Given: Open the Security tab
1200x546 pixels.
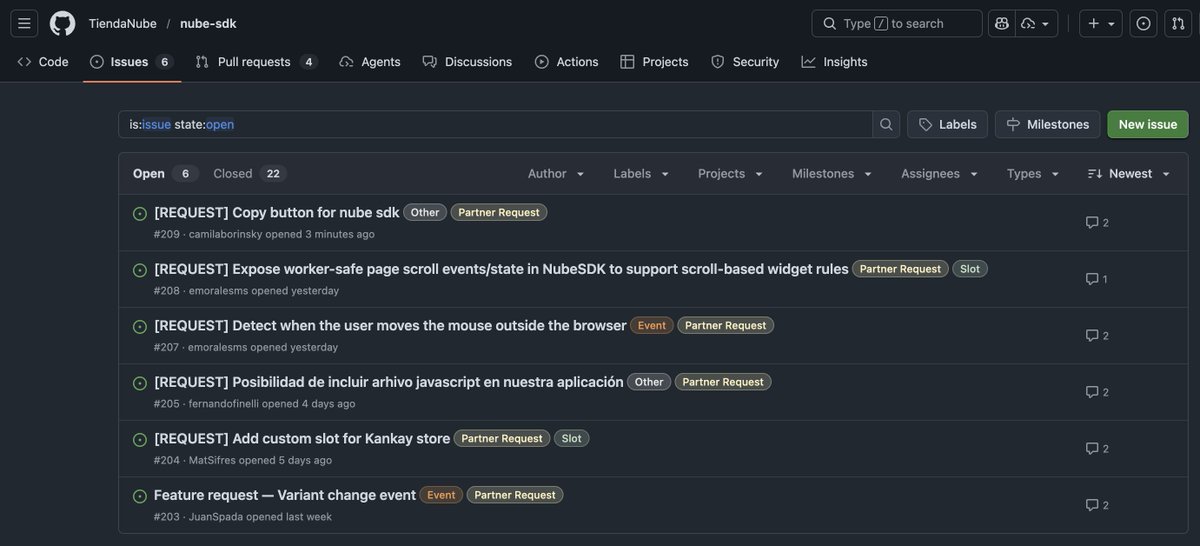Looking at the screenshot, I should click(745, 62).
